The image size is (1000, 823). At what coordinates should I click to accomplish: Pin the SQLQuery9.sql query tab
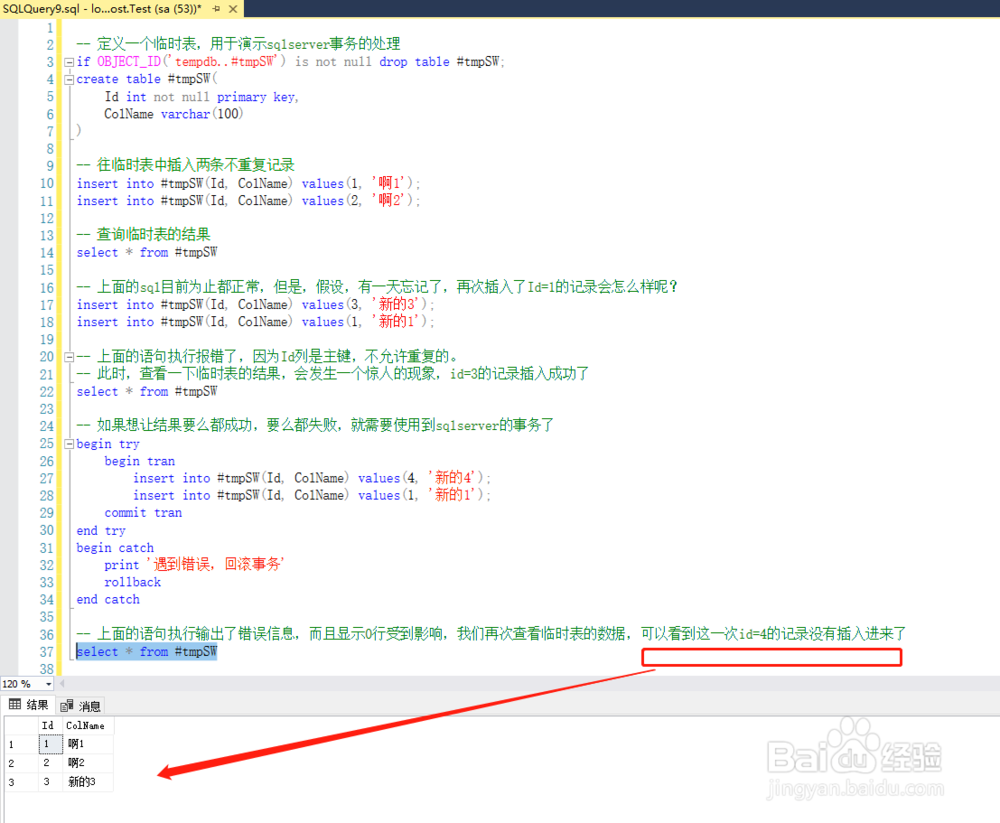[217, 9]
